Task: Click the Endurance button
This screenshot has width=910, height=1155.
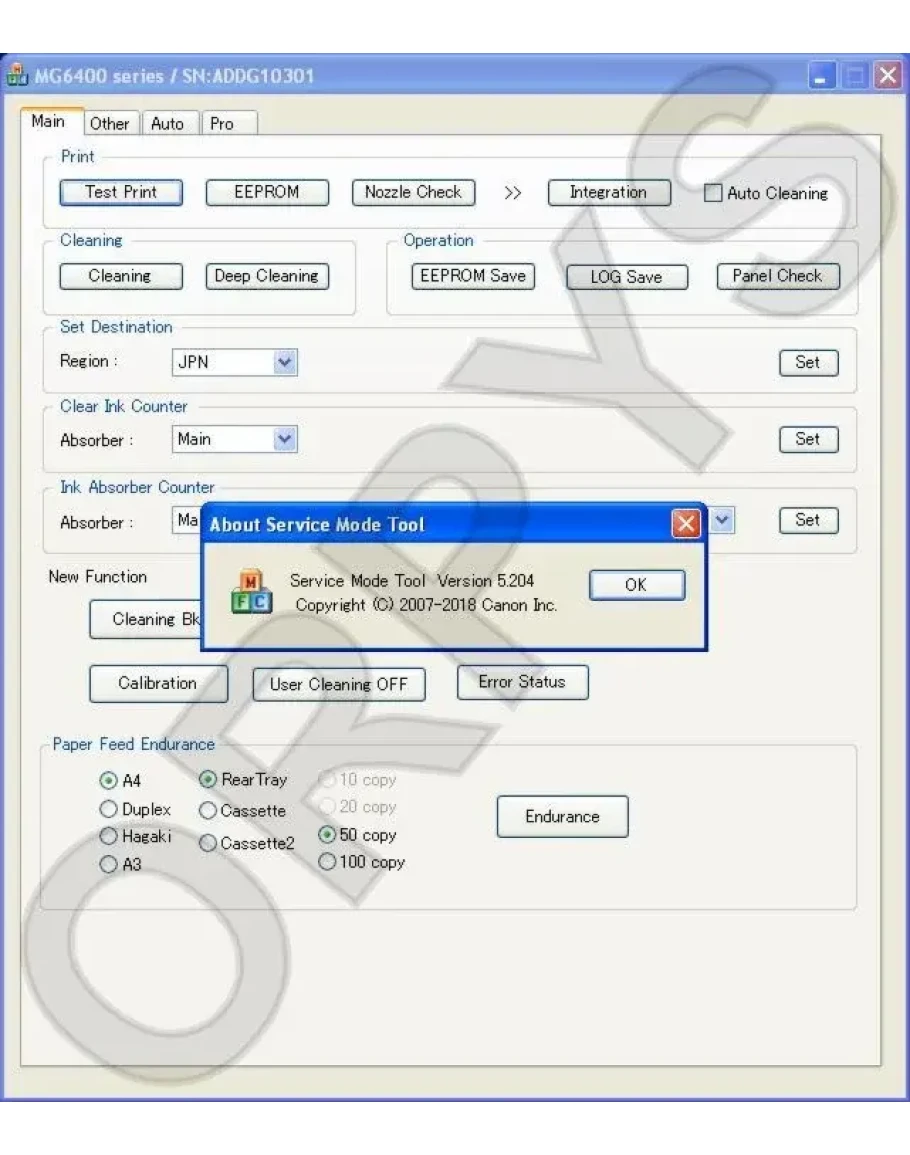Action: tap(562, 817)
